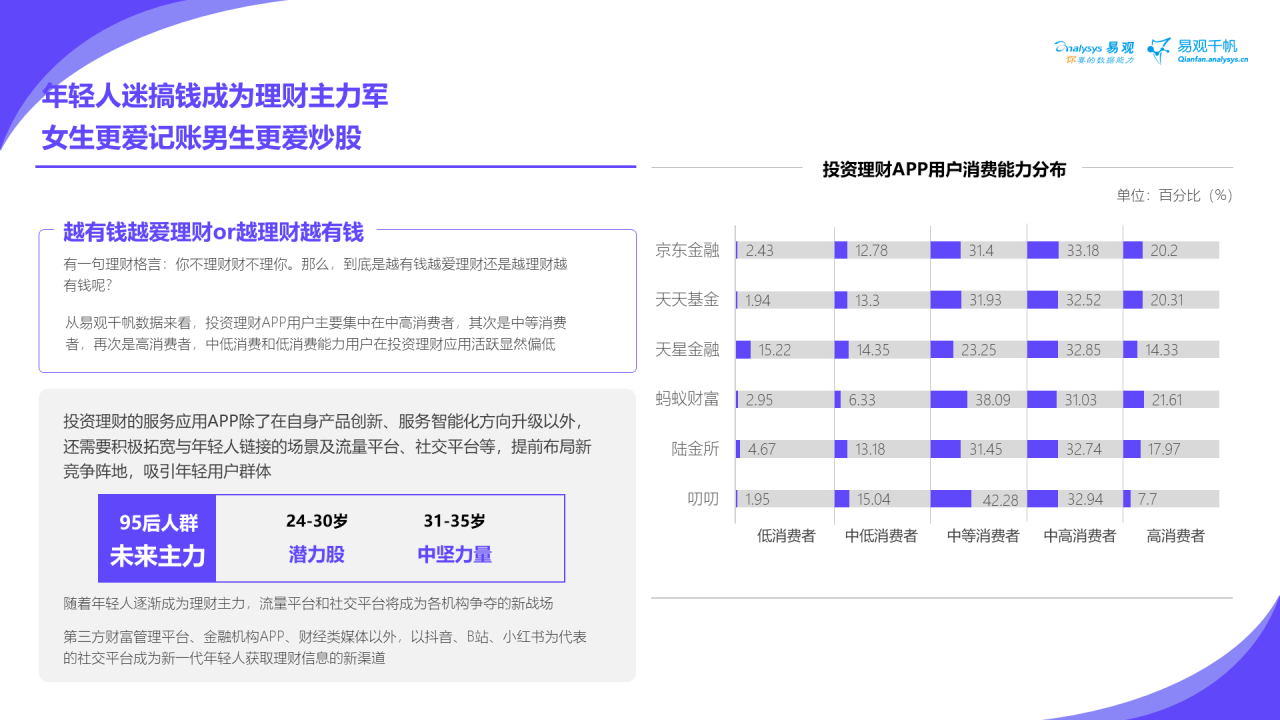Click the 32.74 bar value
The height and width of the screenshot is (720, 1280).
1083,449
